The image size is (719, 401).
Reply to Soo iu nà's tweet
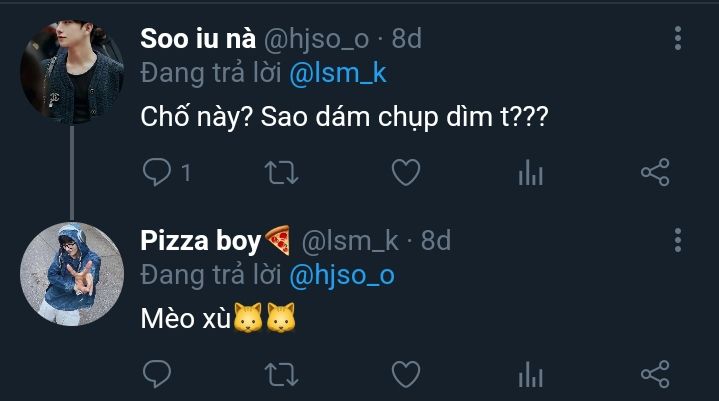tap(157, 173)
